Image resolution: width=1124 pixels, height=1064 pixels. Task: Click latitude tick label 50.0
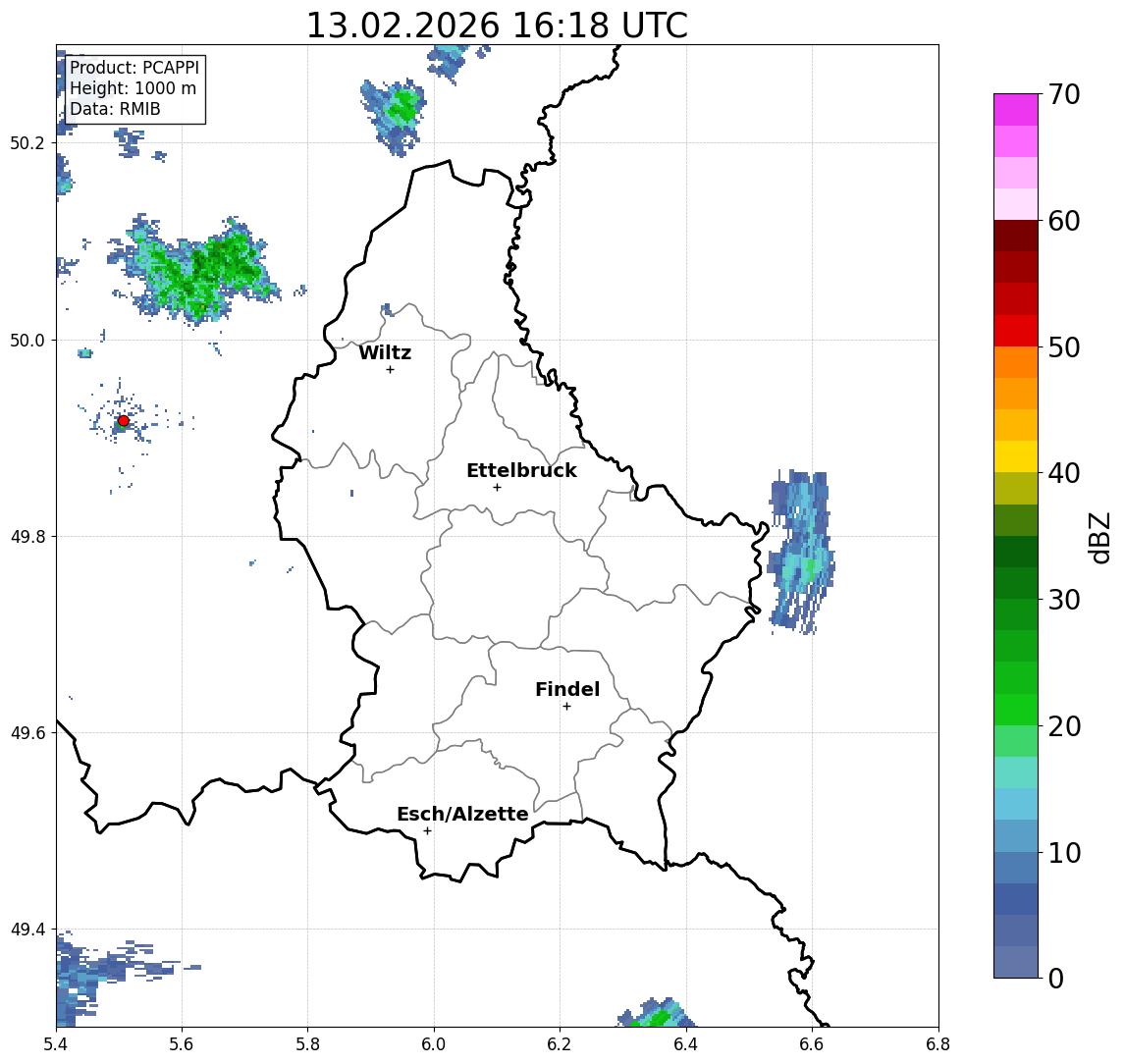(x=27, y=340)
